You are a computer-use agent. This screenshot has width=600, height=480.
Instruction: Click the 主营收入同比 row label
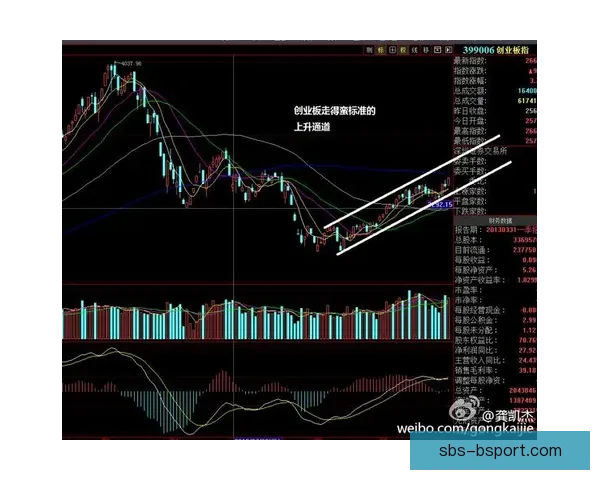click(x=479, y=361)
